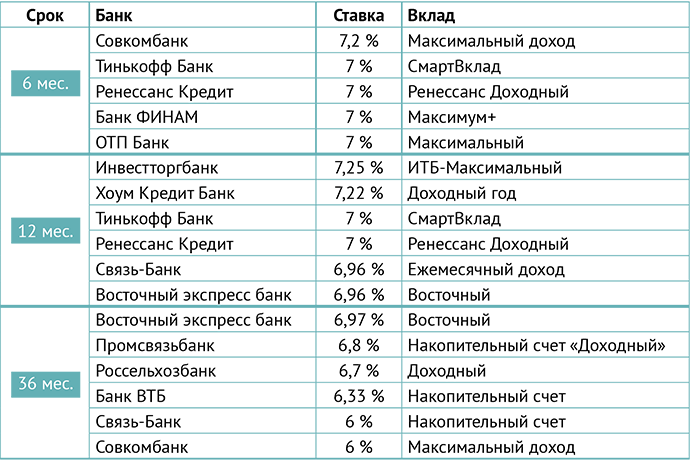Click "Банк ФИНАМ" in the bank column

click(x=146, y=117)
